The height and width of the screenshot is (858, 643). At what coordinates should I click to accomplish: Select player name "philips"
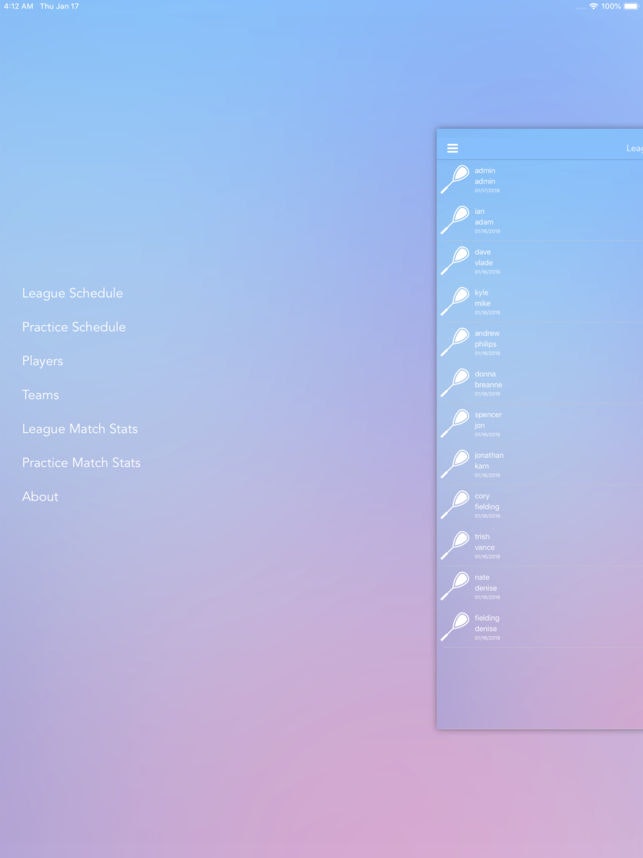click(485, 344)
